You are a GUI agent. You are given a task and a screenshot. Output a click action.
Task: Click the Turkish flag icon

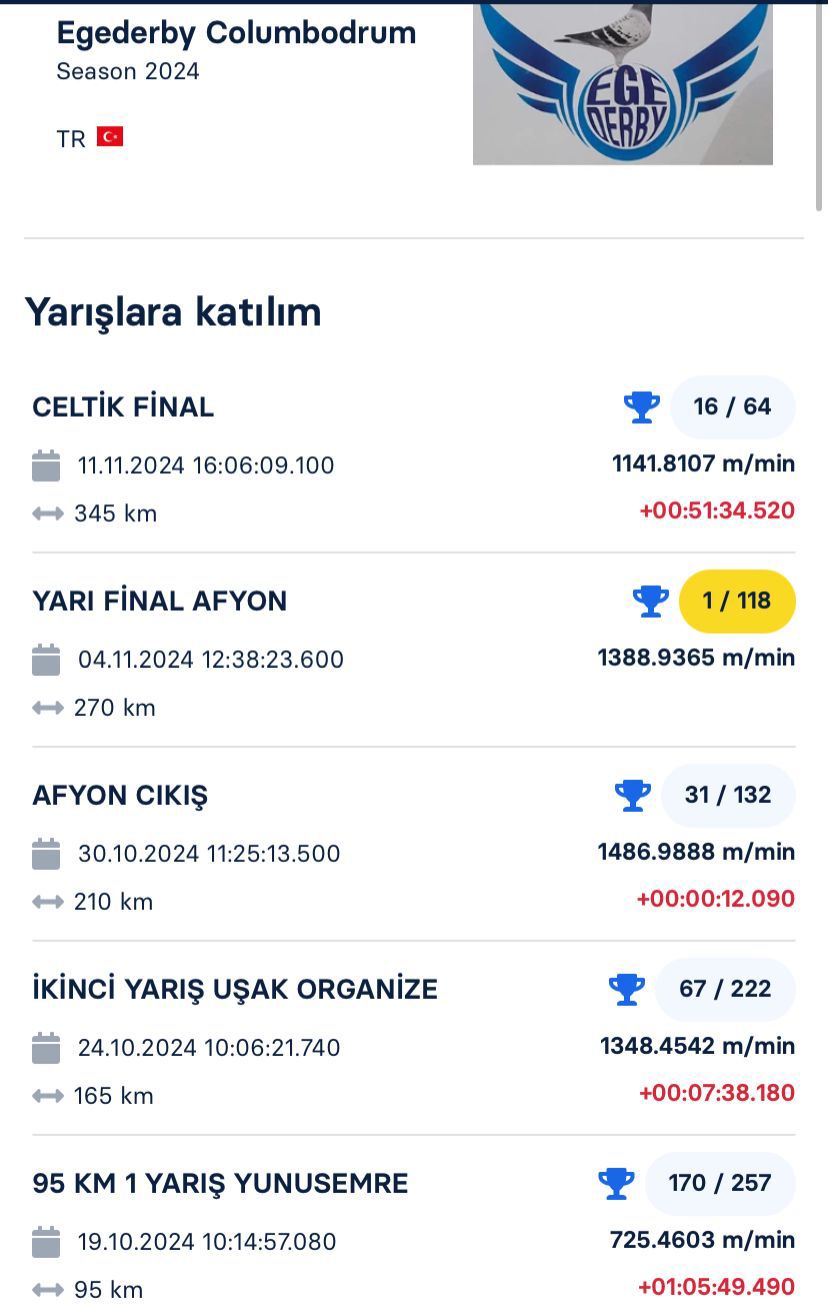tap(110, 137)
